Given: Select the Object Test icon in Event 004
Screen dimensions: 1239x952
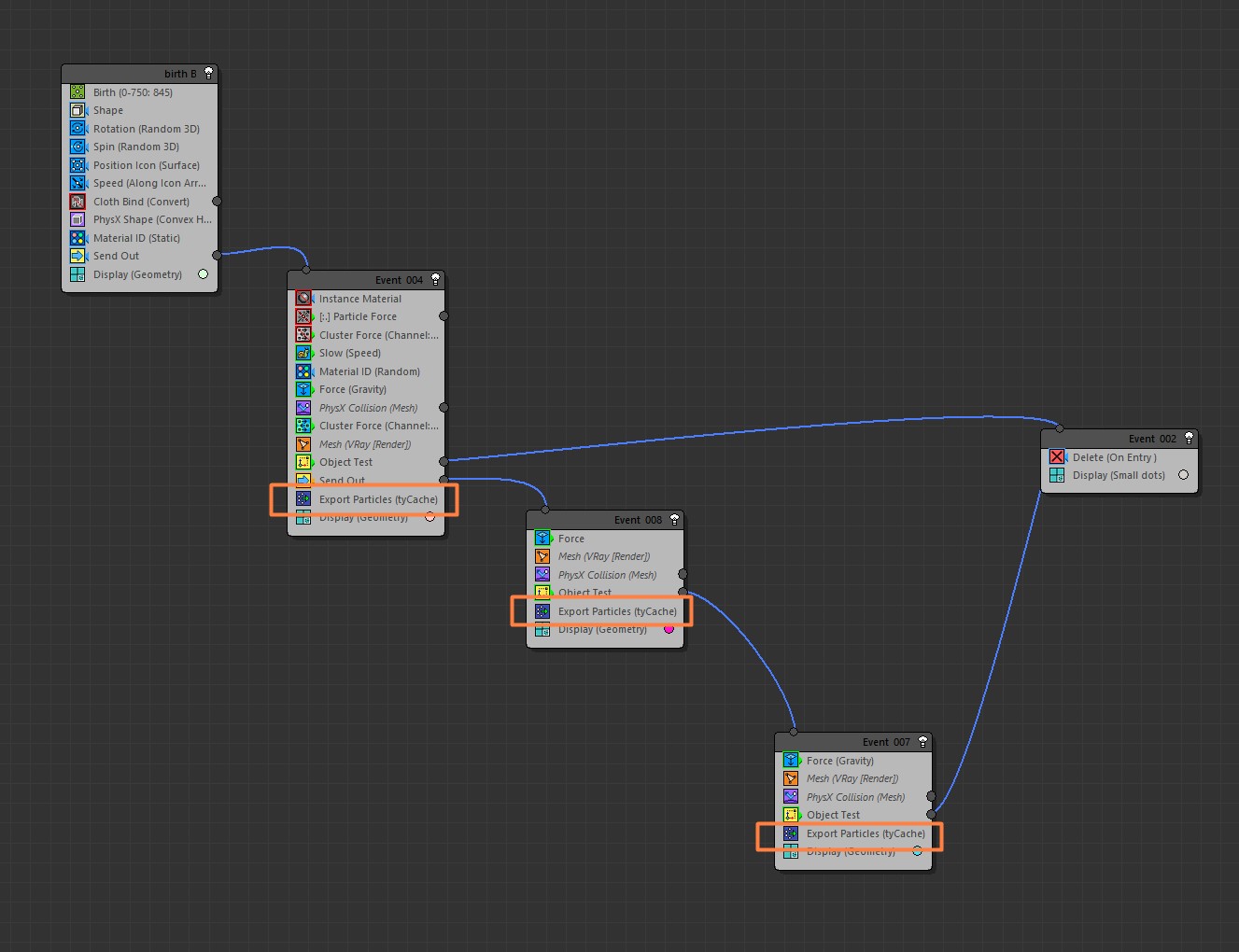Looking at the screenshot, I should click(303, 462).
